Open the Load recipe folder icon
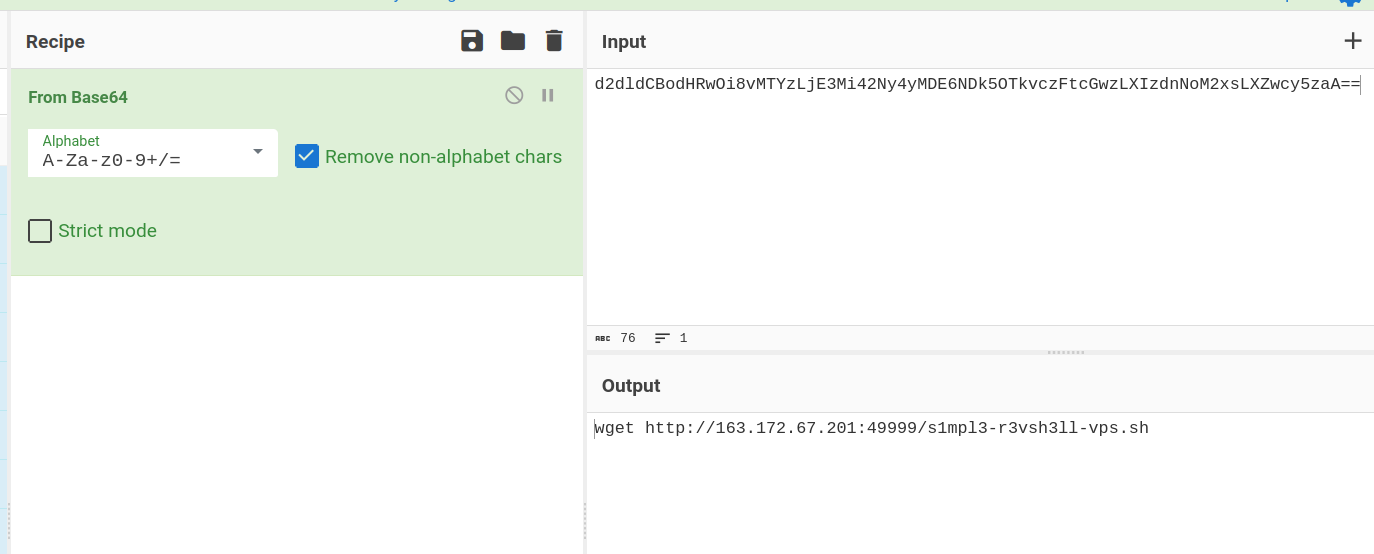The image size is (1374, 554). 513,41
